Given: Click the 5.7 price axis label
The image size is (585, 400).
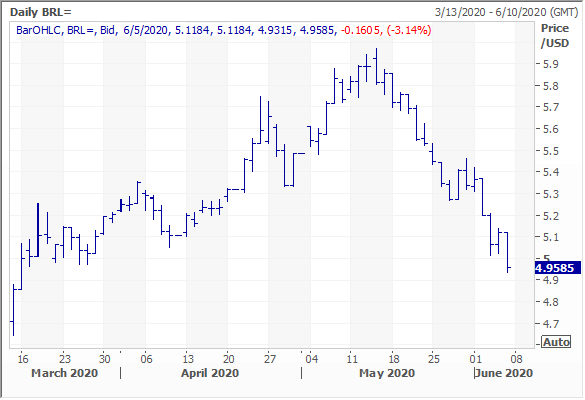Looking at the screenshot, I should [551, 107].
